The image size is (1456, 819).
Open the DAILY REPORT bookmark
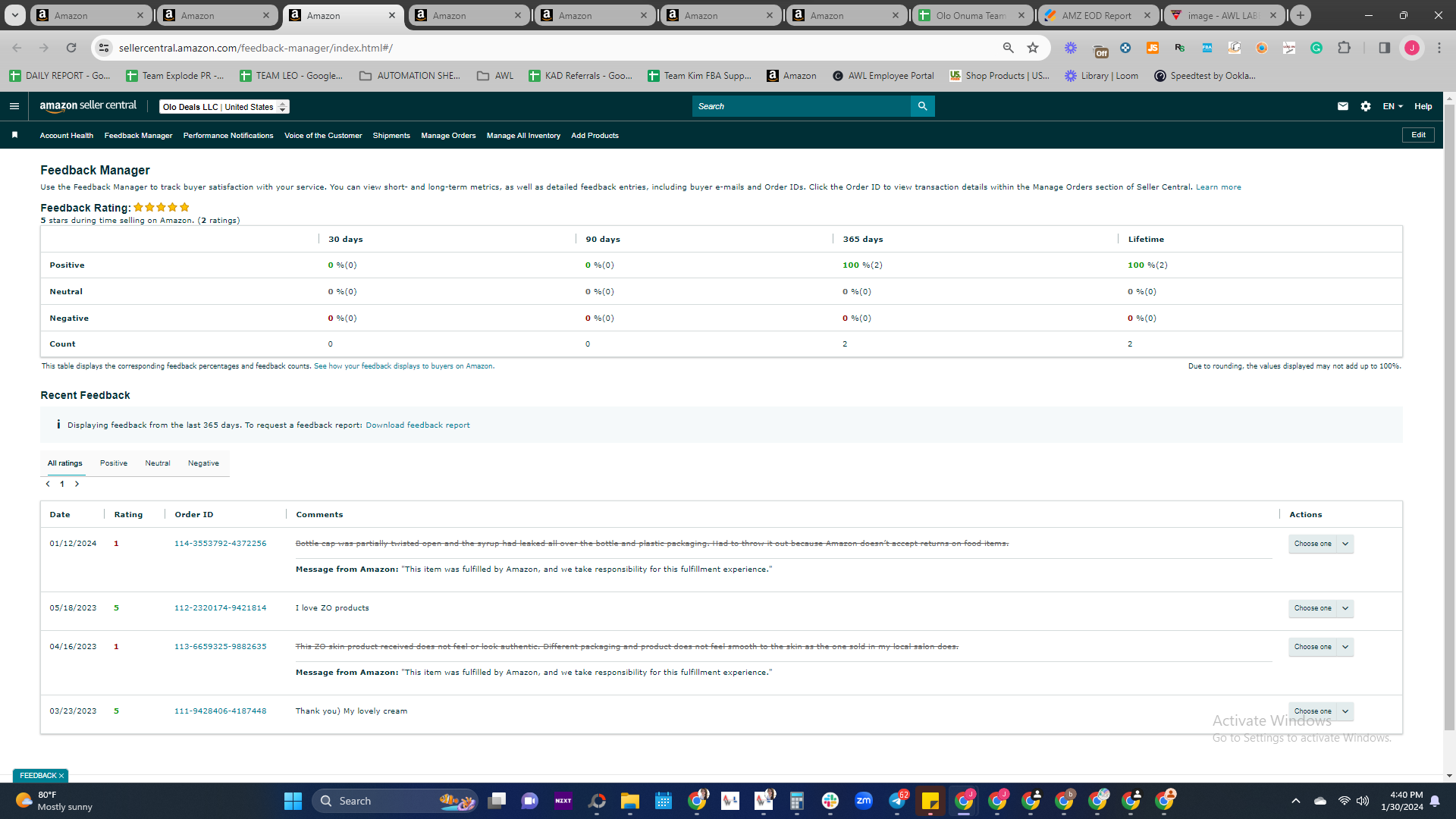pos(60,76)
